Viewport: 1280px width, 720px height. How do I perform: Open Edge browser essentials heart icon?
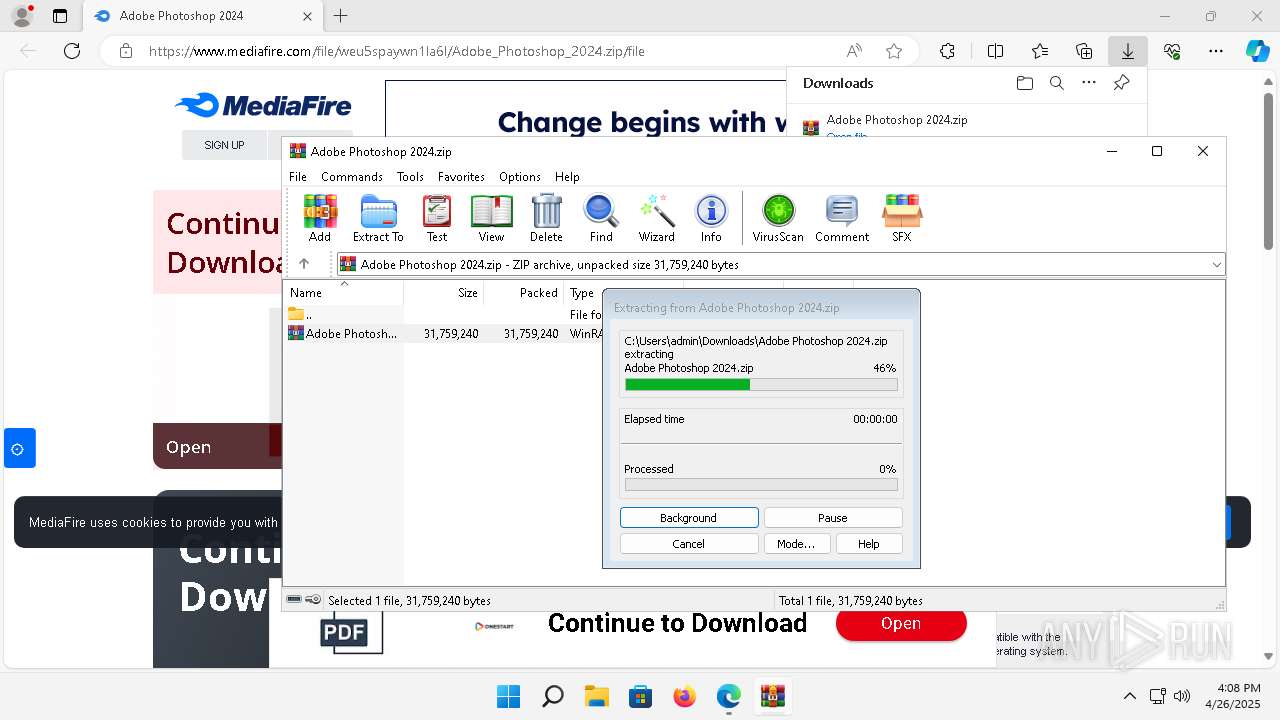pos(1172,51)
